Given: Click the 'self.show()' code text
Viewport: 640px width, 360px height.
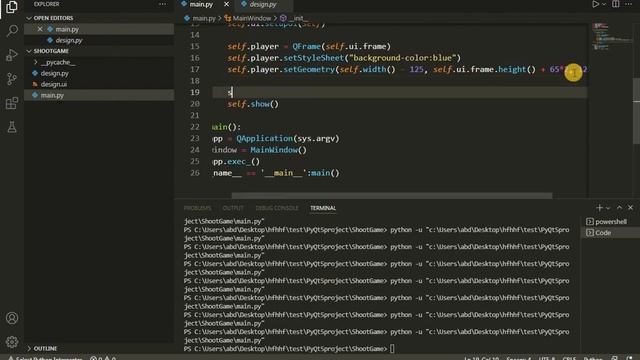Looking at the screenshot, I should pos(253,104).
